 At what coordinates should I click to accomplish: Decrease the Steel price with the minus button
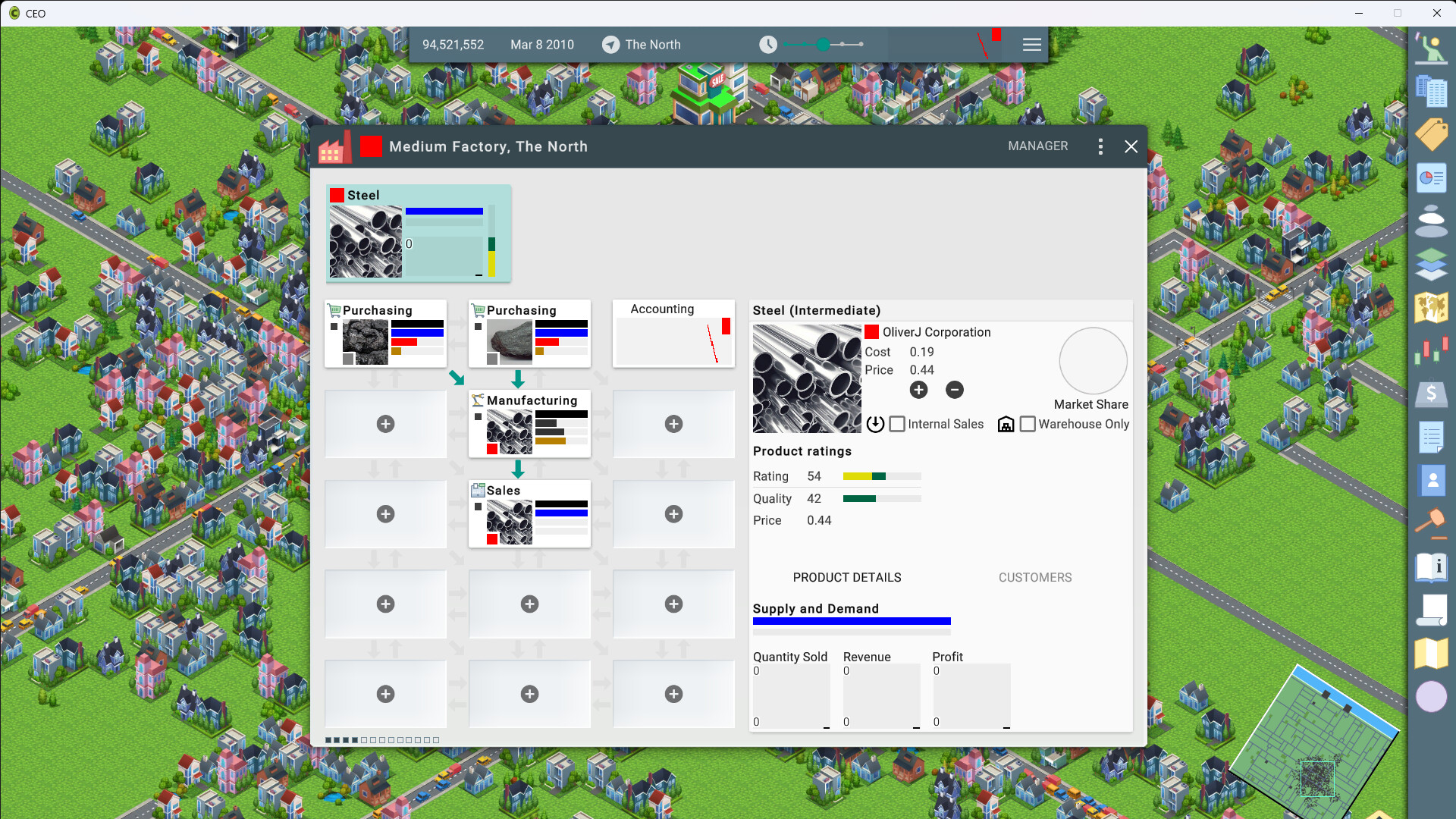tap(955, 390)
